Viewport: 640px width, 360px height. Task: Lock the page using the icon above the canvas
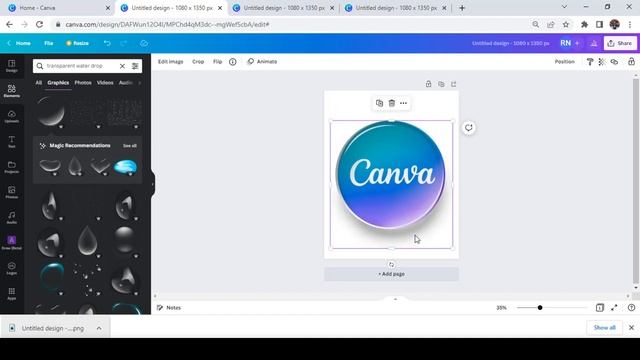point(429,84)
